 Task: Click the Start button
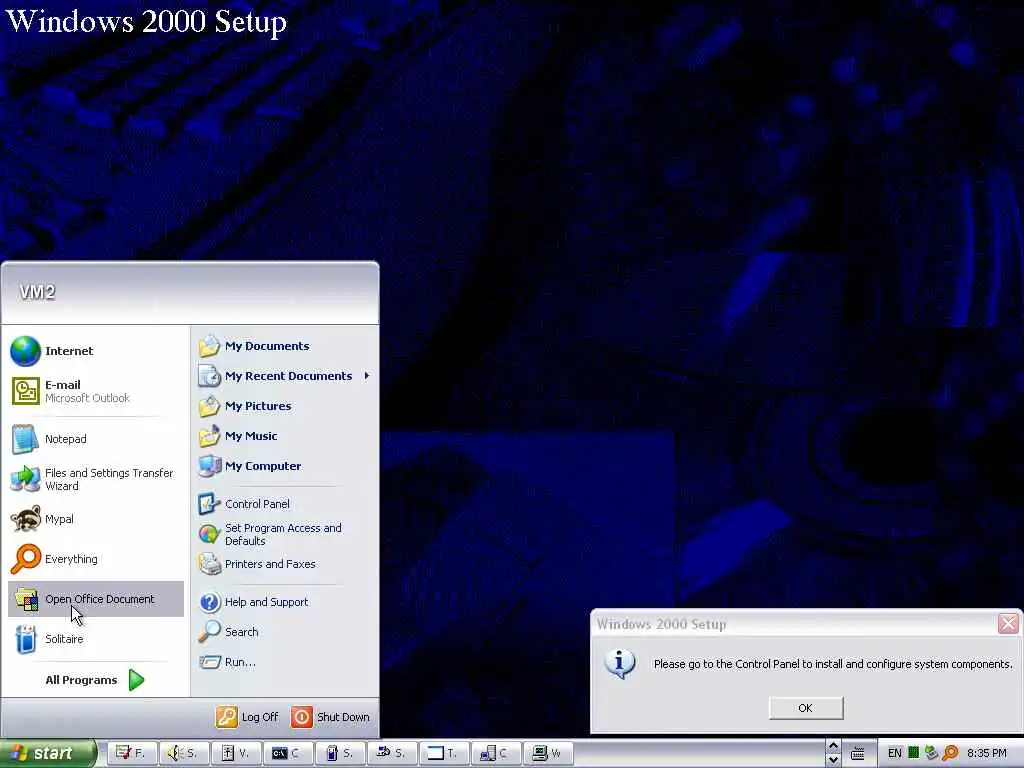click(48, 754)
